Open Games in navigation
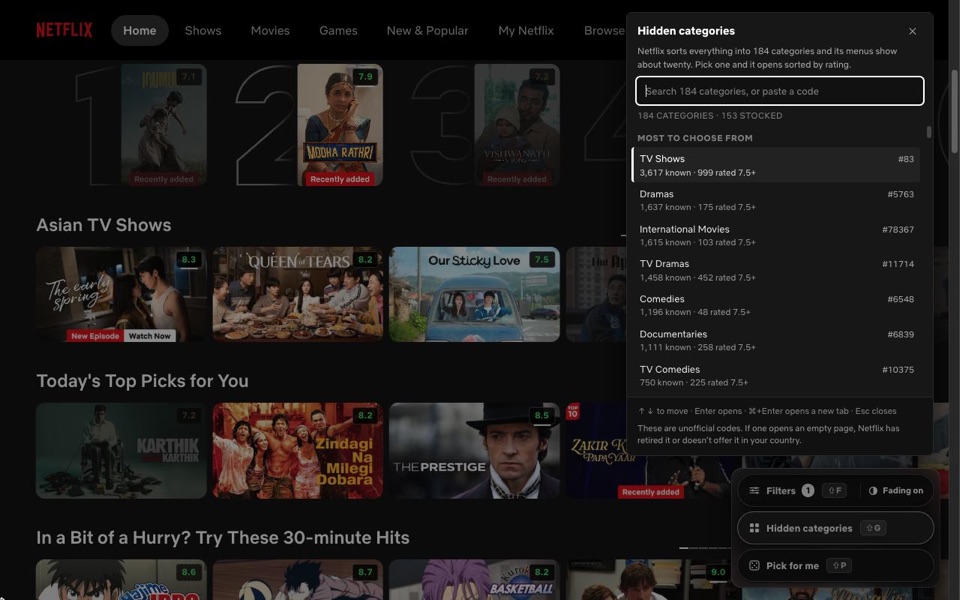 click(338, 31)
